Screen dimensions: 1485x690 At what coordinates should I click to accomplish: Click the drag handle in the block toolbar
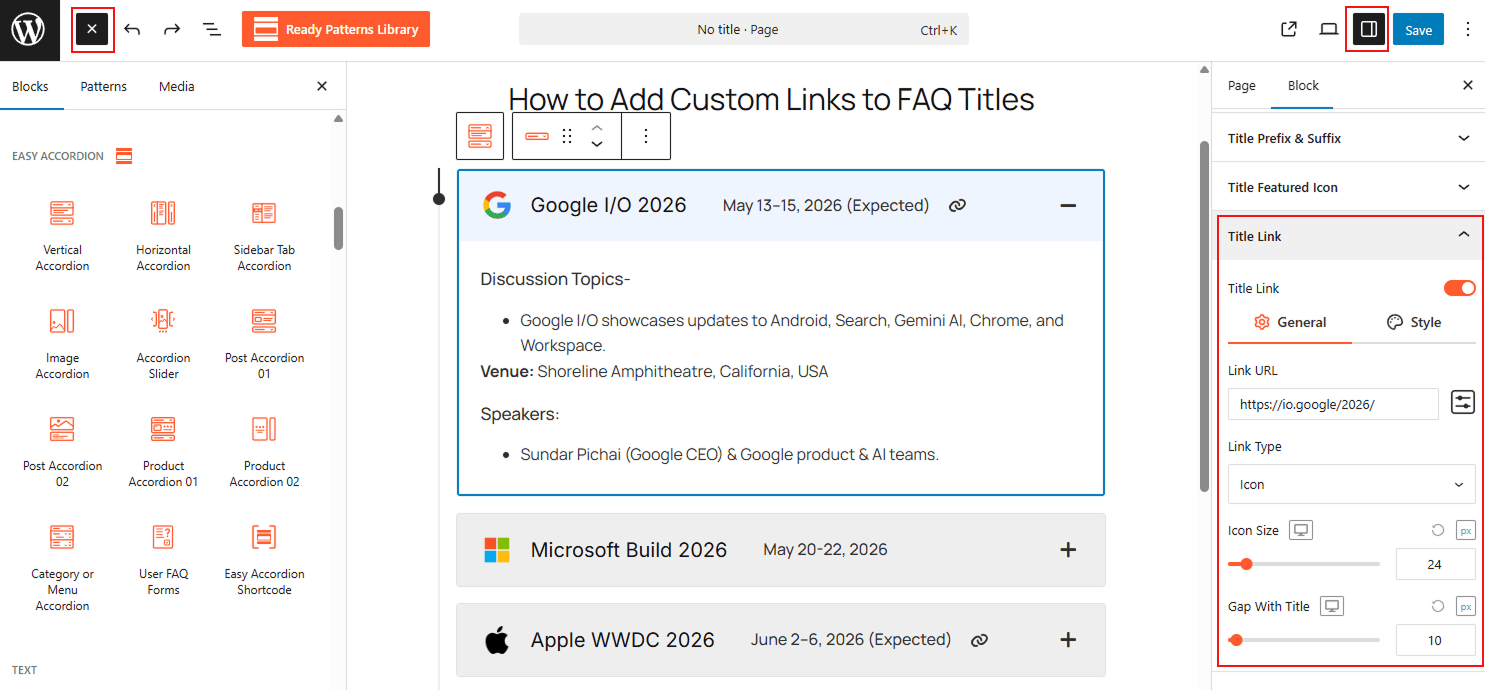(x=566, y=136)
